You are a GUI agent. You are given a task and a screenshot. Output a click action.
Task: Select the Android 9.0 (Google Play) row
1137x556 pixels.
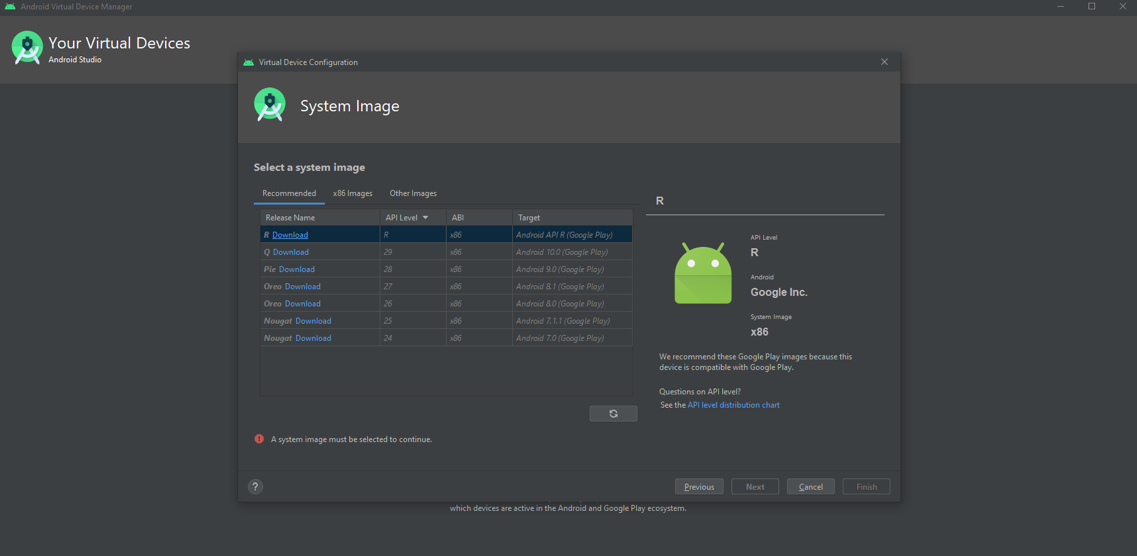pyautogui.click(x=446, y=269)
